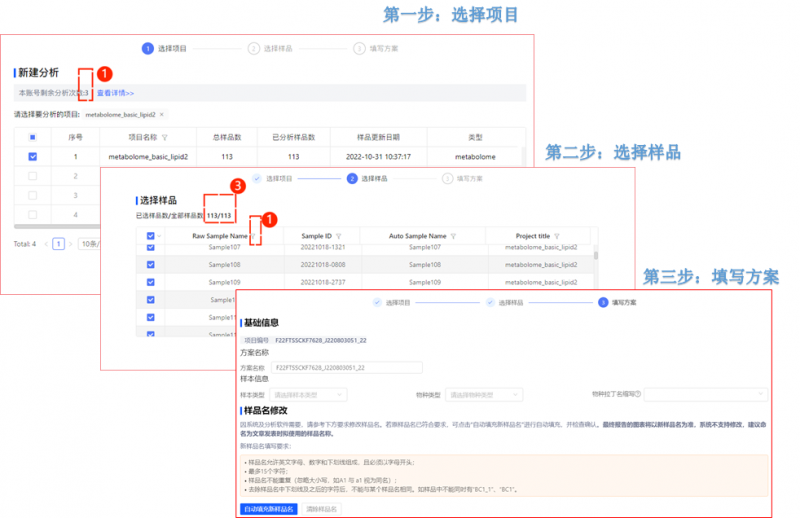Click the previous page arrow in pagination
The width and height of the screenshot is (800, 518).
pyautogui.click(x=45, y=243)
